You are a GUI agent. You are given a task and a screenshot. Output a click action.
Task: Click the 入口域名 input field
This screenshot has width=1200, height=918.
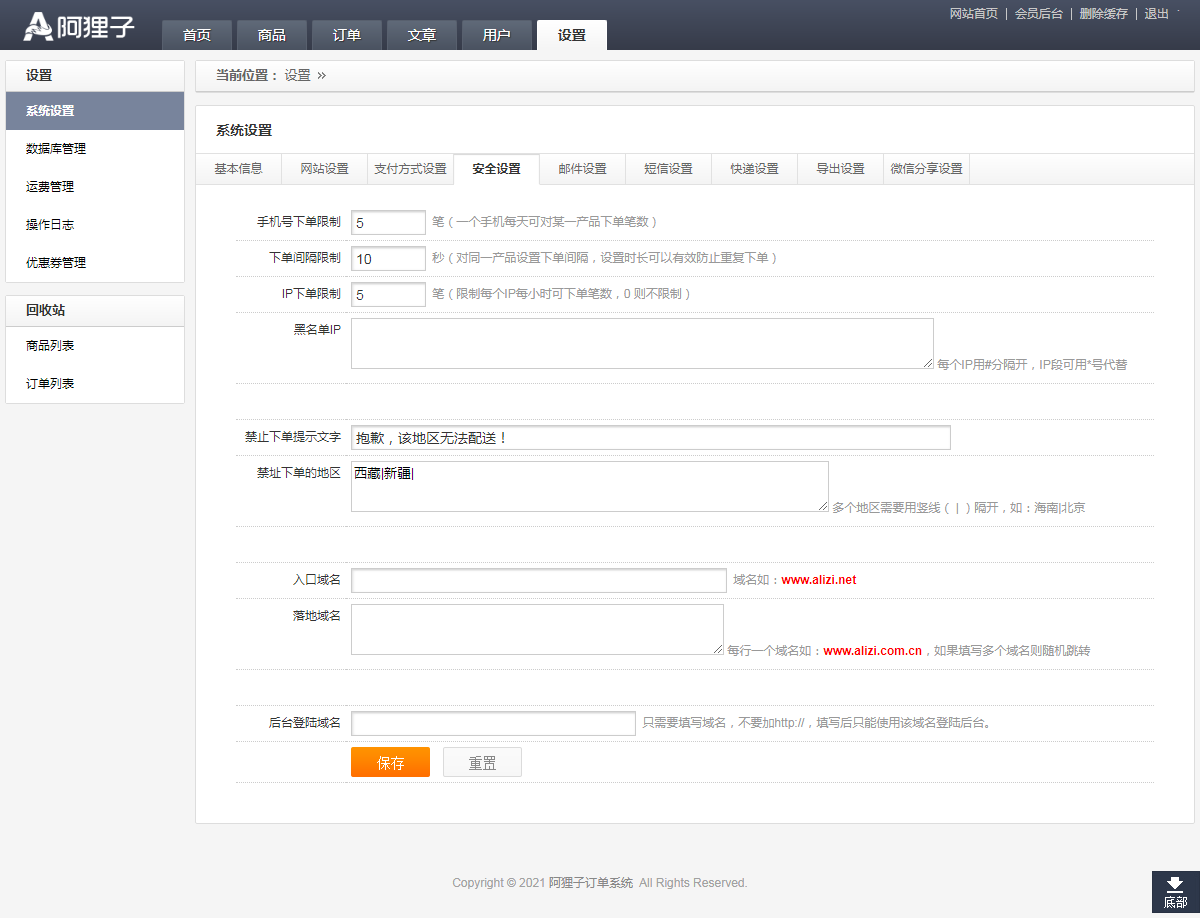click(538, 581)
